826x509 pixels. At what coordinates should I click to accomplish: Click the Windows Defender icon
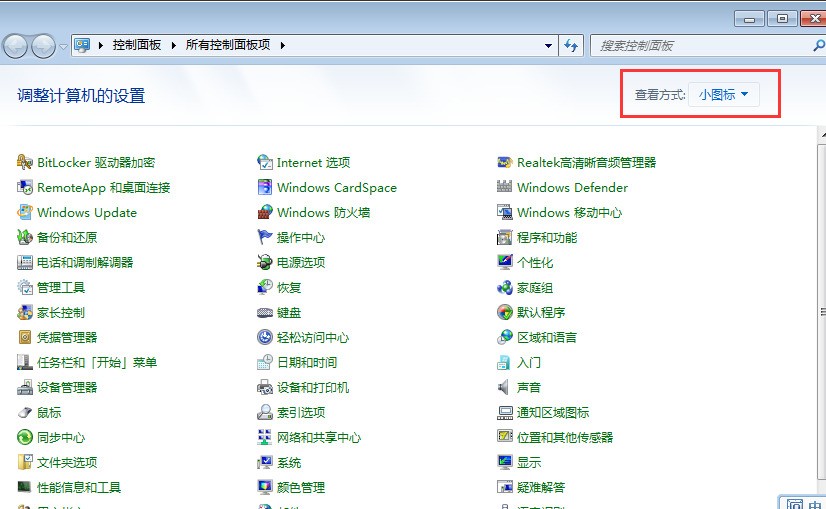505,187
